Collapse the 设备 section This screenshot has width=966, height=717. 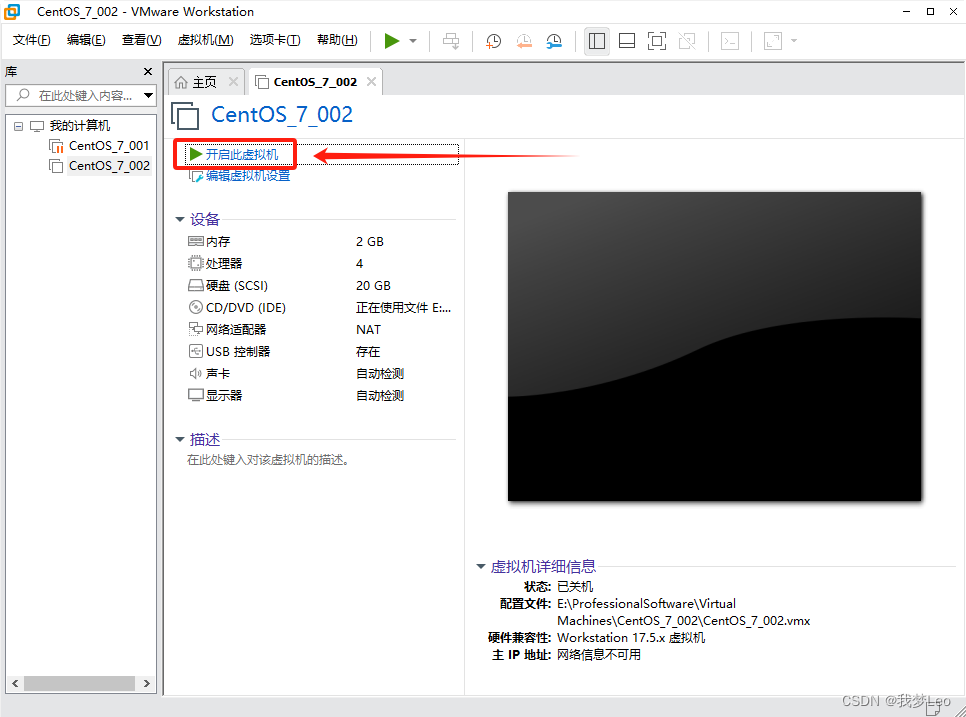coord(180,219)
